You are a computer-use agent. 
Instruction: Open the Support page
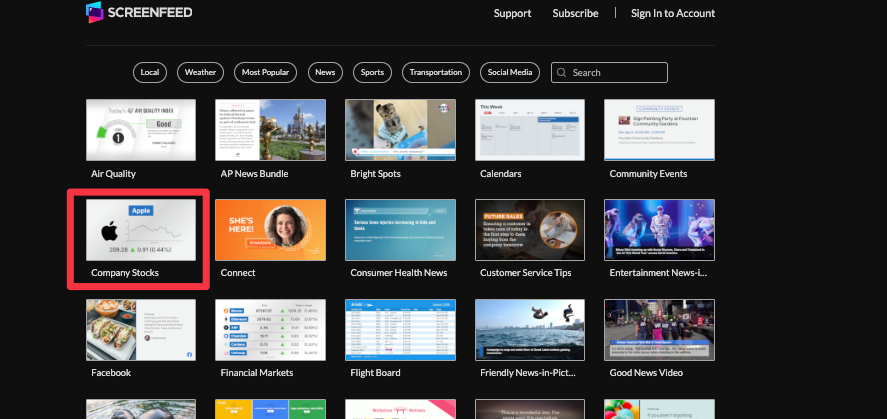(512, 13)
